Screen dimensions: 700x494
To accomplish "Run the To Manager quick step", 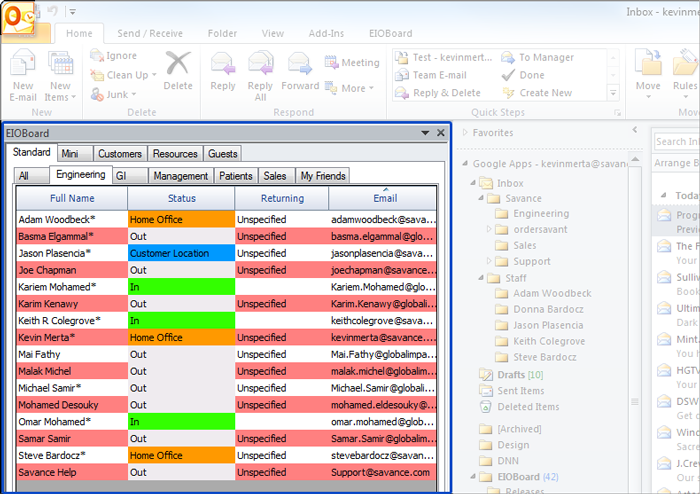I will (x=538, y=58).
